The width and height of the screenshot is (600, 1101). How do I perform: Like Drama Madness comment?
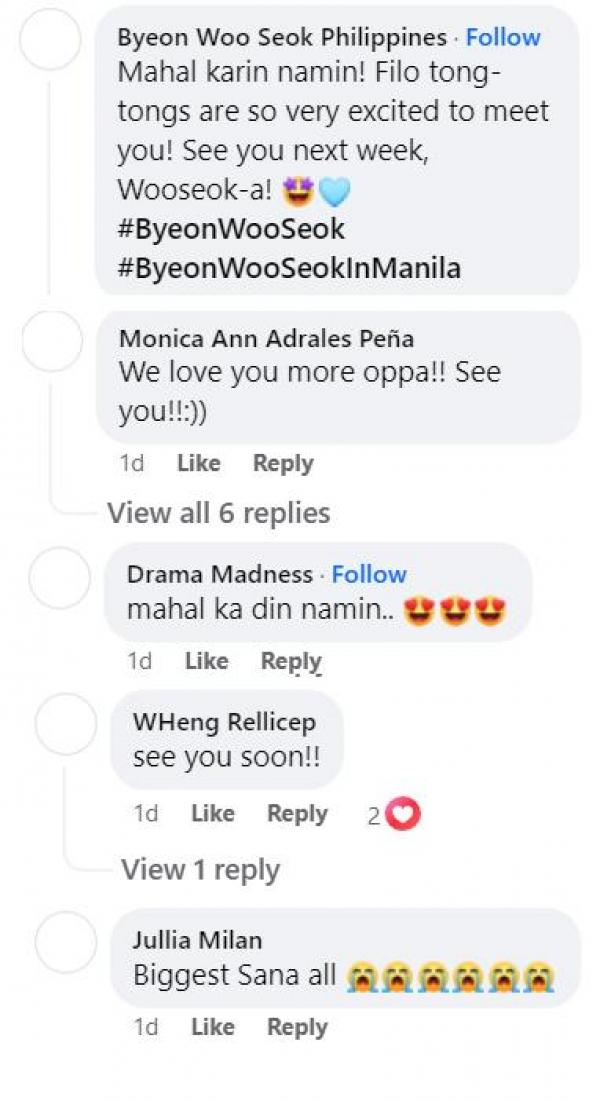[x=207, y=661]
